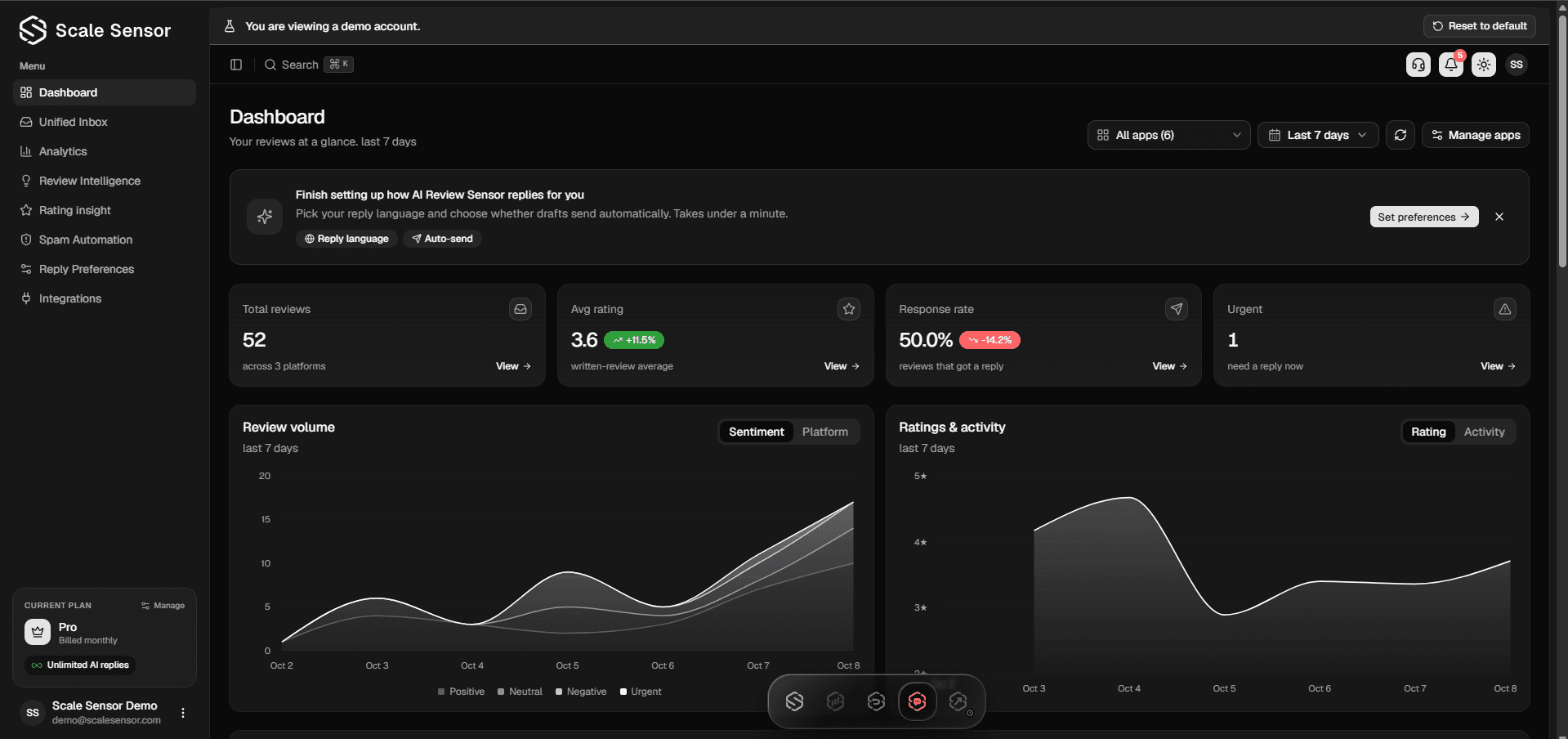Open the reply arrow hexagon in bottom dock
1568x739 pixels.
point(877,701)
